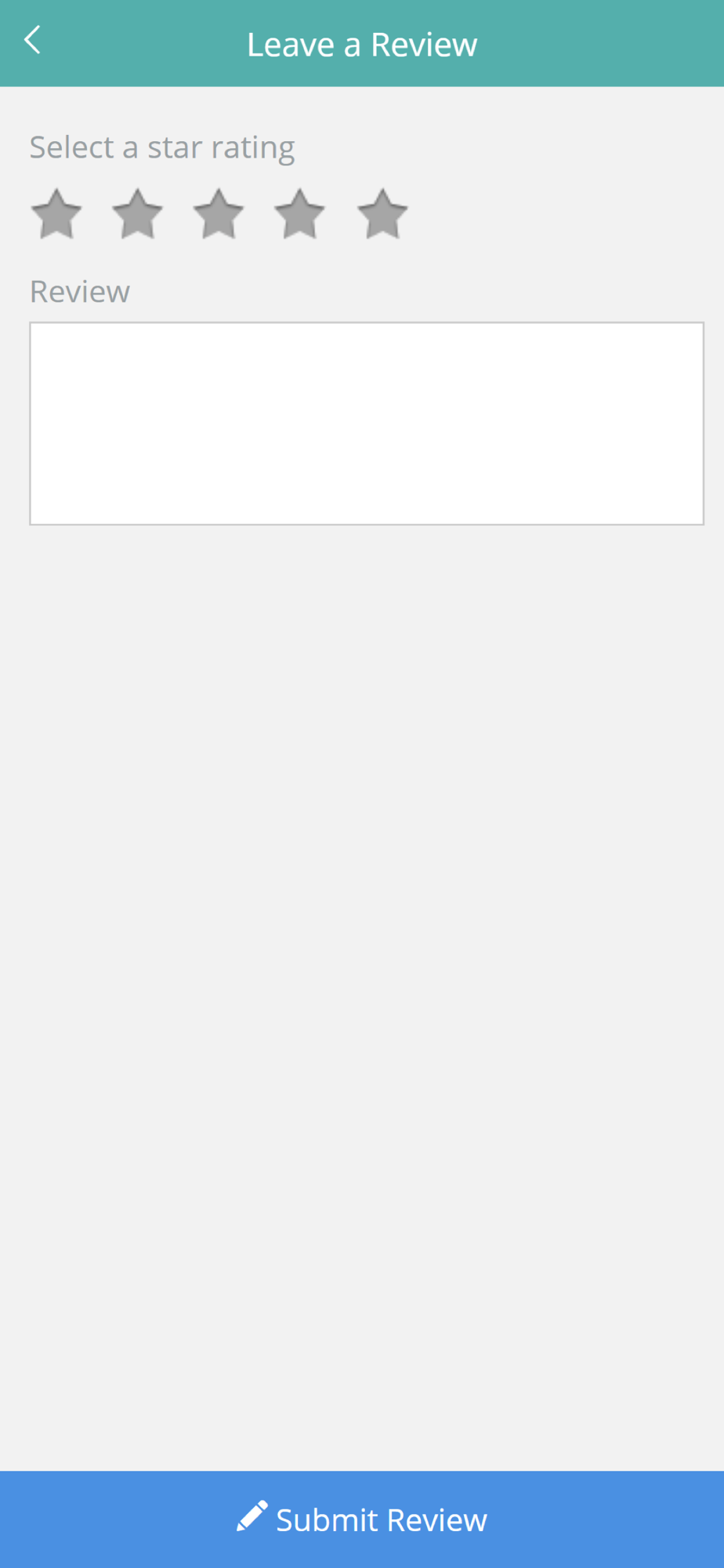The image size is (724, 1568).
Task: Submit the review with the blue button
Action: [362, 1519]
